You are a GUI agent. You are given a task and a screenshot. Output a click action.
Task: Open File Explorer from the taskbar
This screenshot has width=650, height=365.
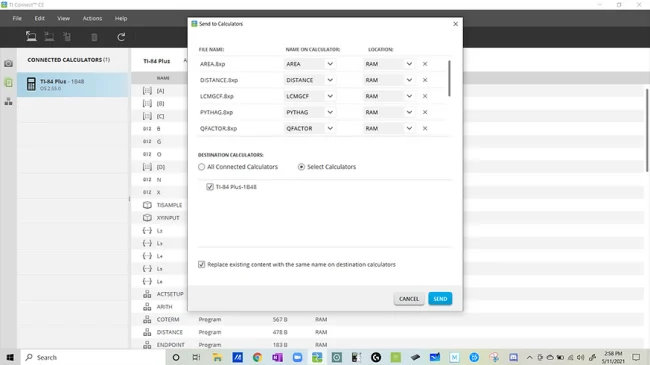pos(217,357)
